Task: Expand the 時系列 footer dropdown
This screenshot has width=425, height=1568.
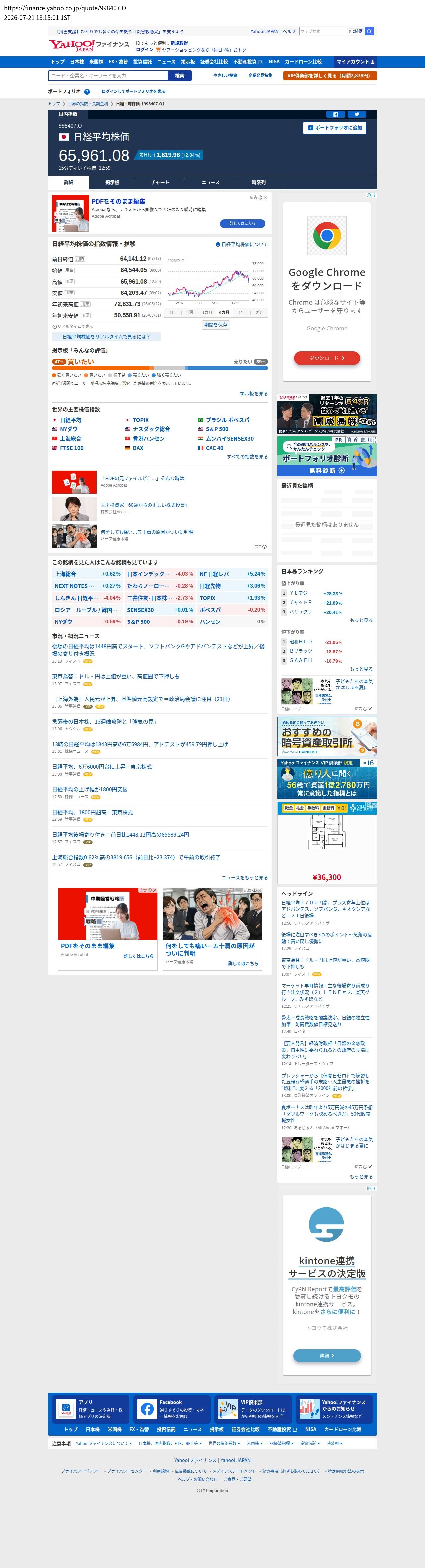Action: click(x=335, y=1443)
